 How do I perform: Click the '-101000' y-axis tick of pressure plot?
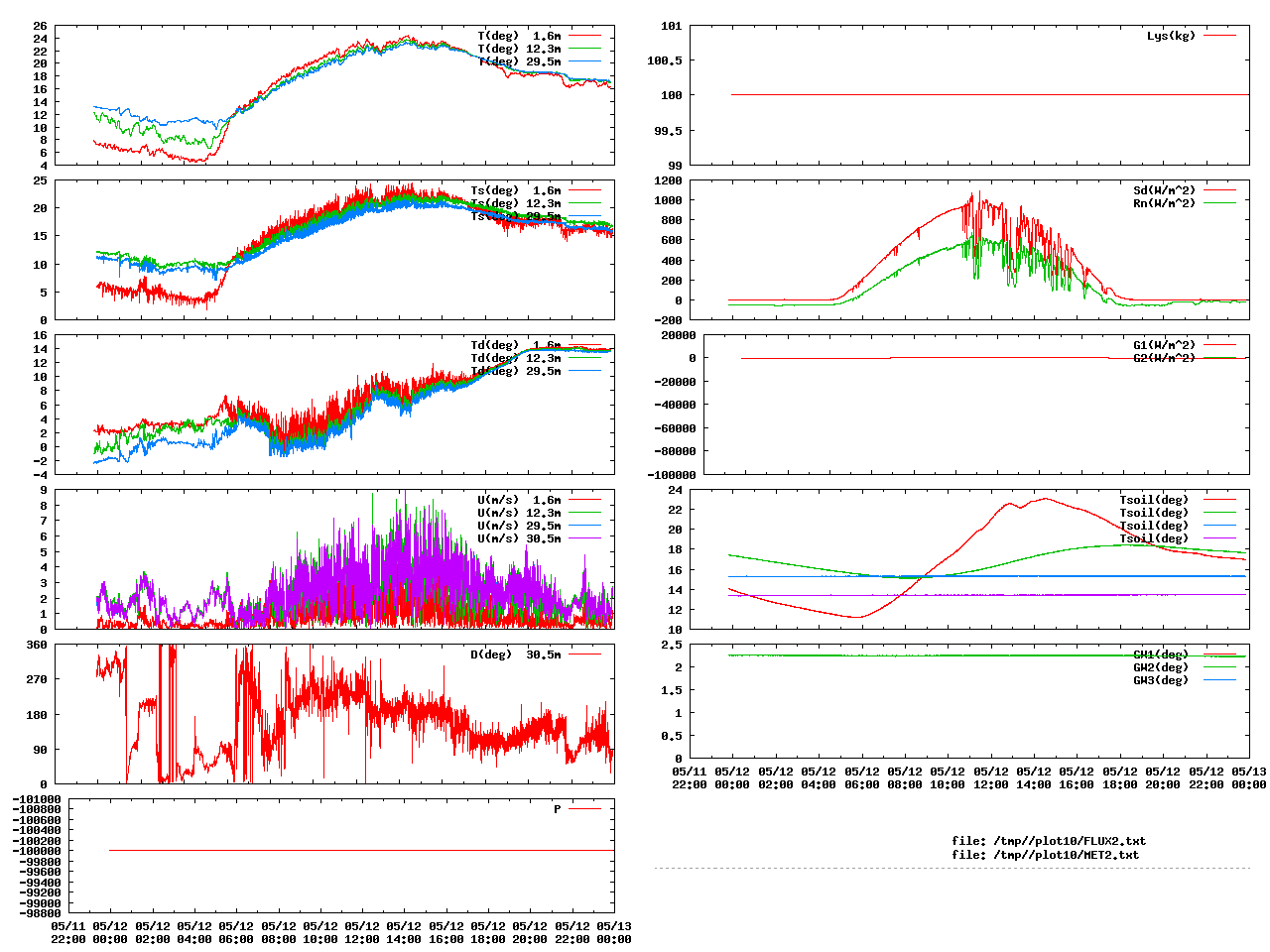point(37,799)
